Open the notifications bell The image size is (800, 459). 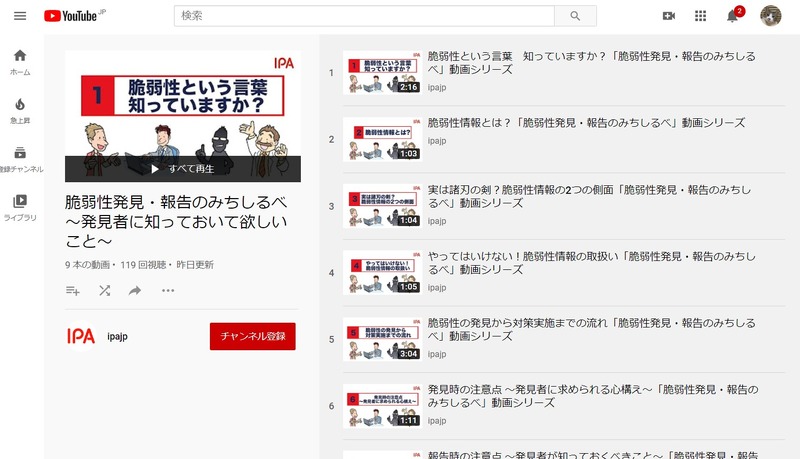tap(732, 16)
